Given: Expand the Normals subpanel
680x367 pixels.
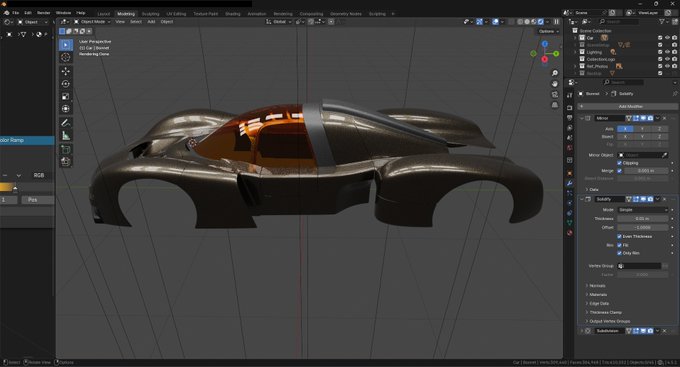Looking at the screenshot, I should coord(597,286).
